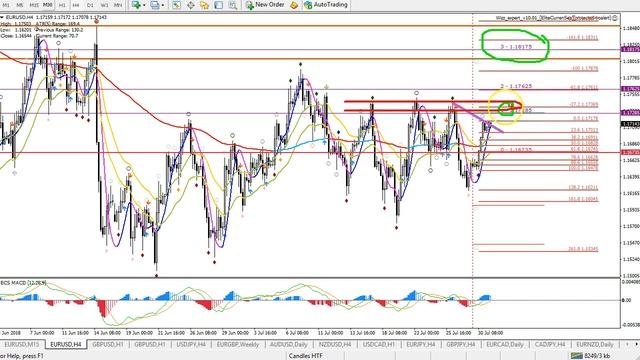This screenshot has height=360, width=640.
Task: Click the red 1.16735 price axis tag
Action: click(x=630, y=152)
